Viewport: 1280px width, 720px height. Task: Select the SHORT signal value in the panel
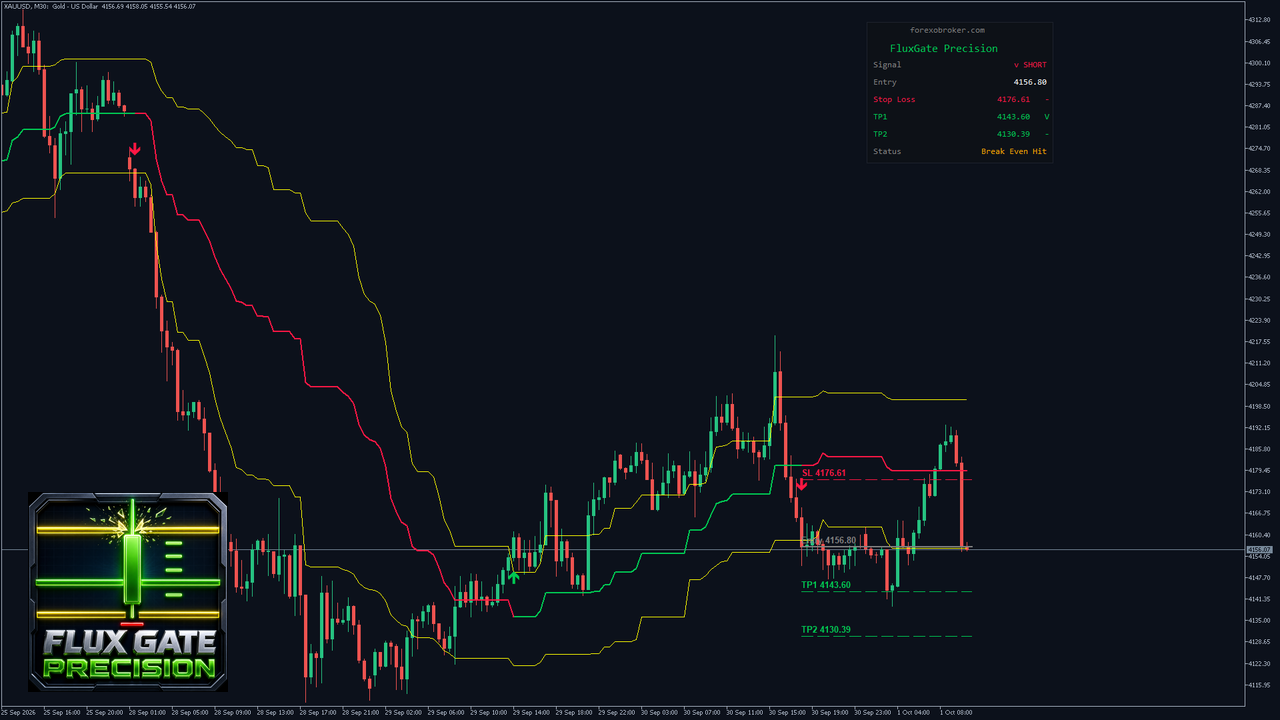click(1030, 65)
